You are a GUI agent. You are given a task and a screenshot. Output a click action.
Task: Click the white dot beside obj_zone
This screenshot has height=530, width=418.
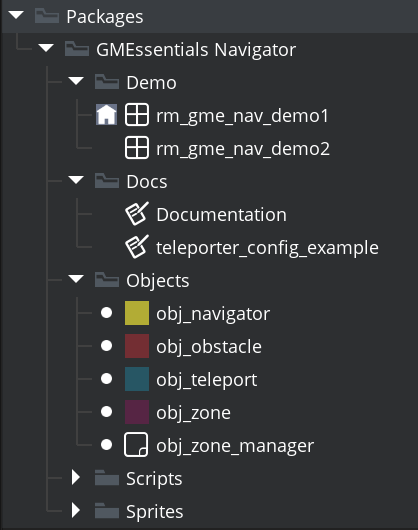click(106, 412)
